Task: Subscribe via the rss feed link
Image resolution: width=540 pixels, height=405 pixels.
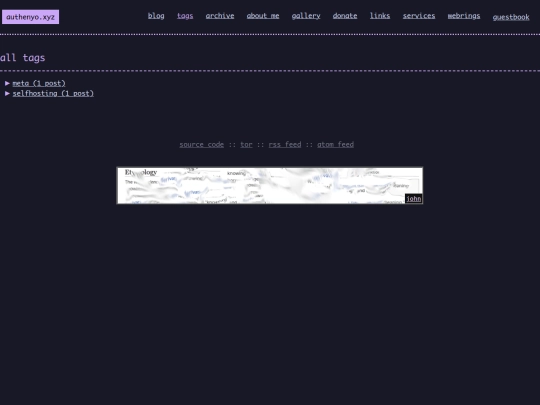Action: [285, 145]
